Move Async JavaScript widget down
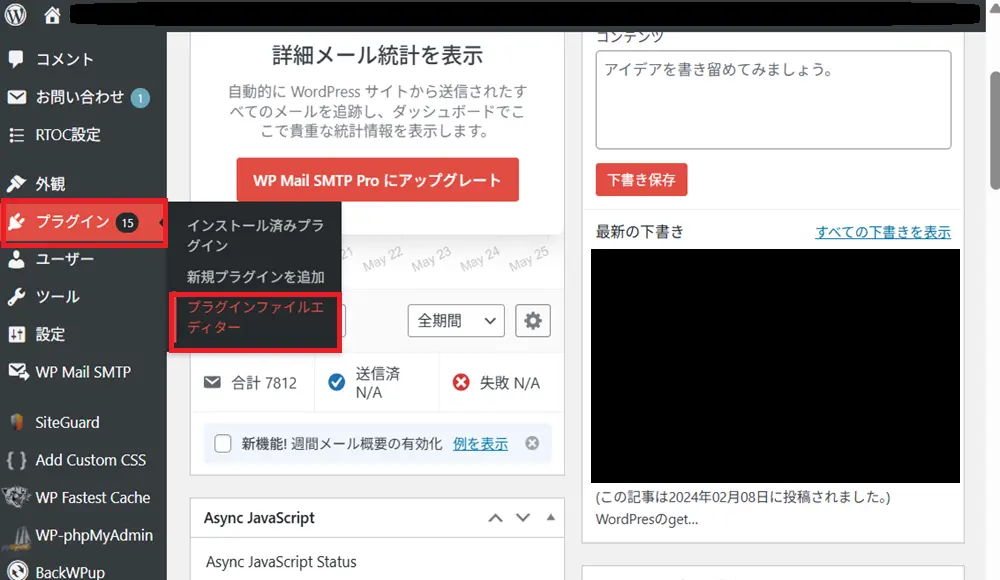The height and width of the screenshot is (580, 1000). click(523, 517)
